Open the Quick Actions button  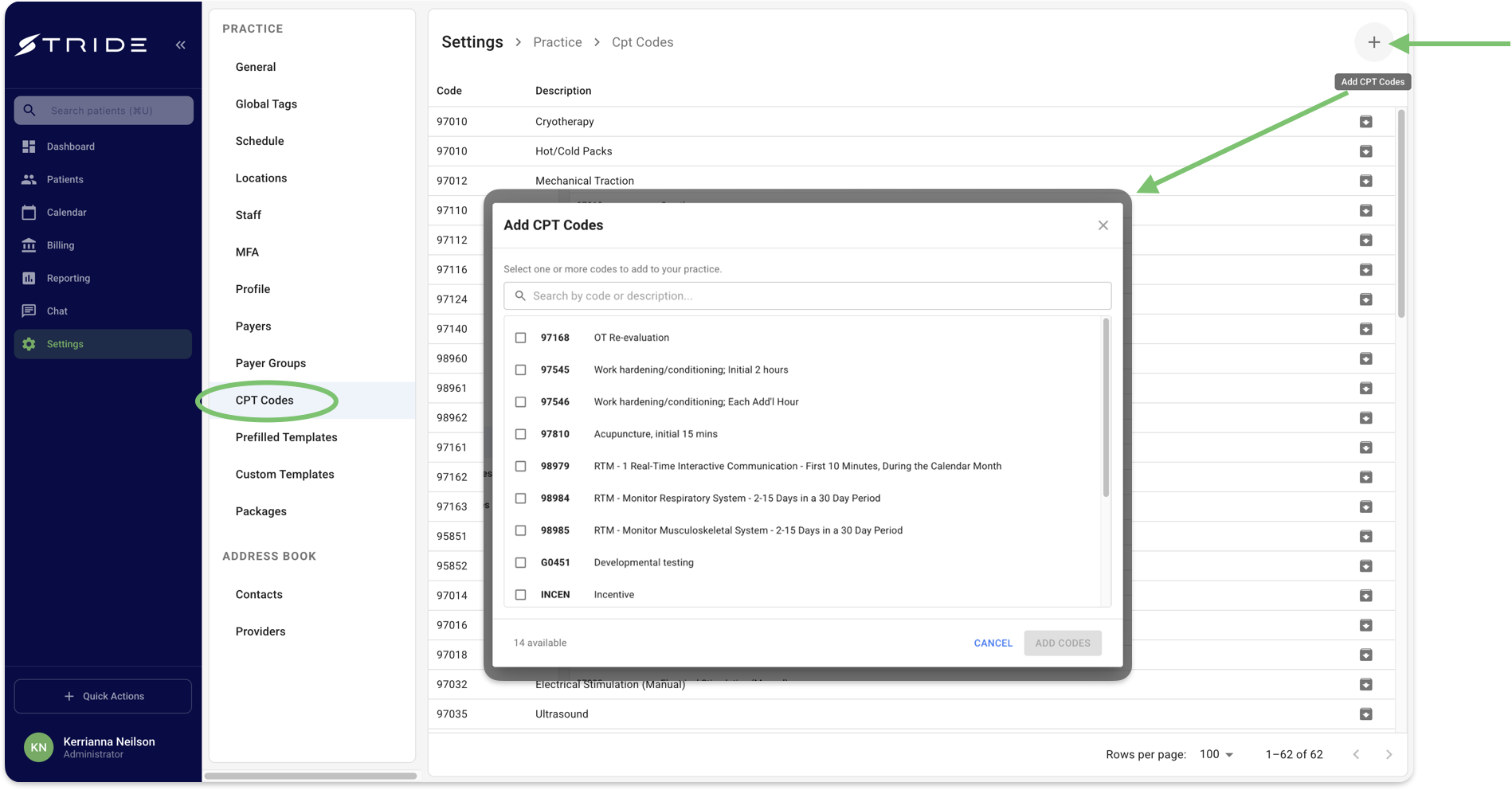pos(103,696)
